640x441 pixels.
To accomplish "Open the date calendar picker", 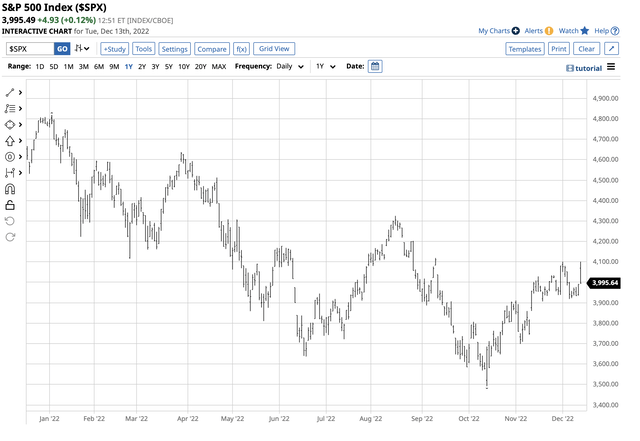I will (x=375, y=67).
